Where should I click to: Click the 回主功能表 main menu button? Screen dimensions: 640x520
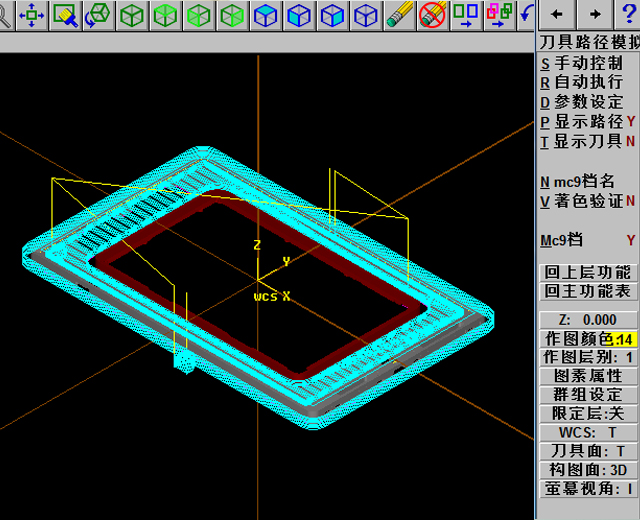(x=588, y=291)
